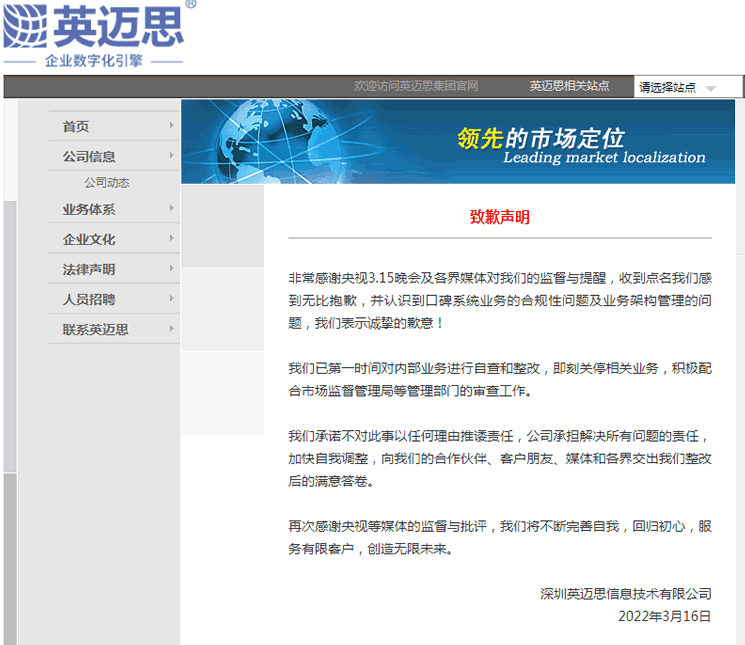The width and height of the screenshot is (745, 645).
Task: Open the 请选择站点 site selector dropdown
Action: (x=679, y=87)
